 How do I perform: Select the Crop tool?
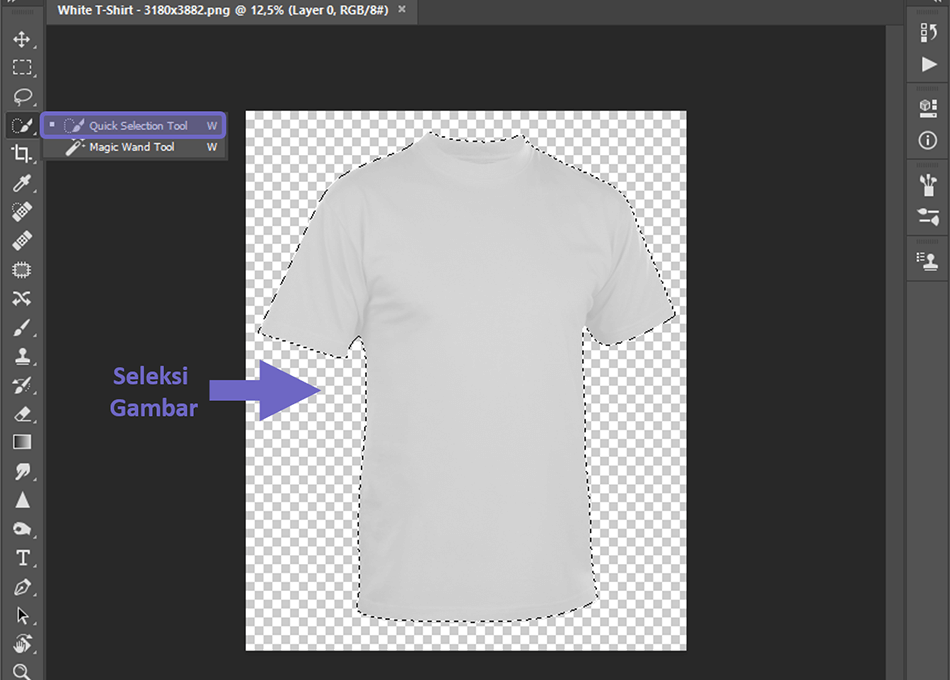(22, 154)
